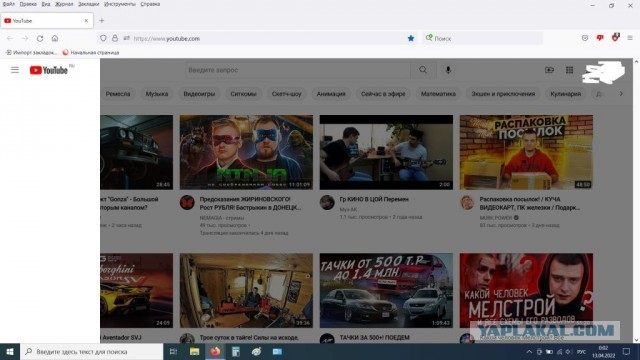Open the Импорт закладок bookmark

pos(31,52)
